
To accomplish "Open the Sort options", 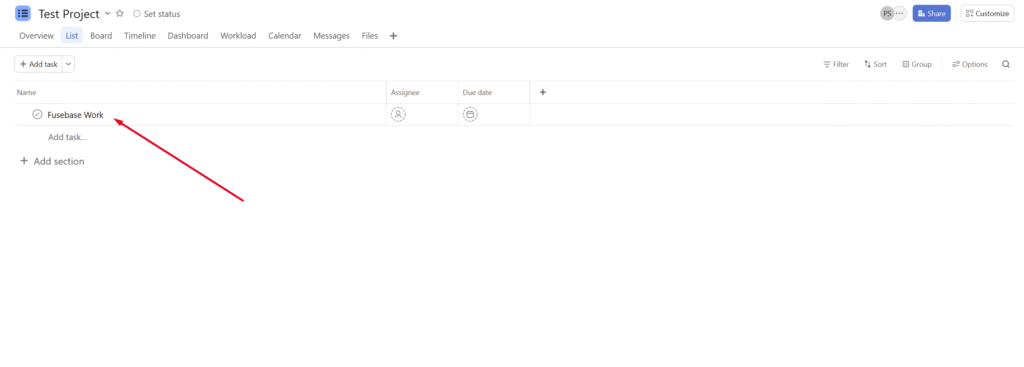I will [x=875, y=64].
